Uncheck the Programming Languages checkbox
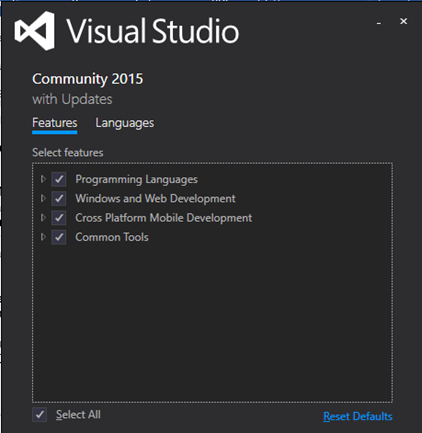The height and width of the screenshot is (433, 422). tap(59, 179)
